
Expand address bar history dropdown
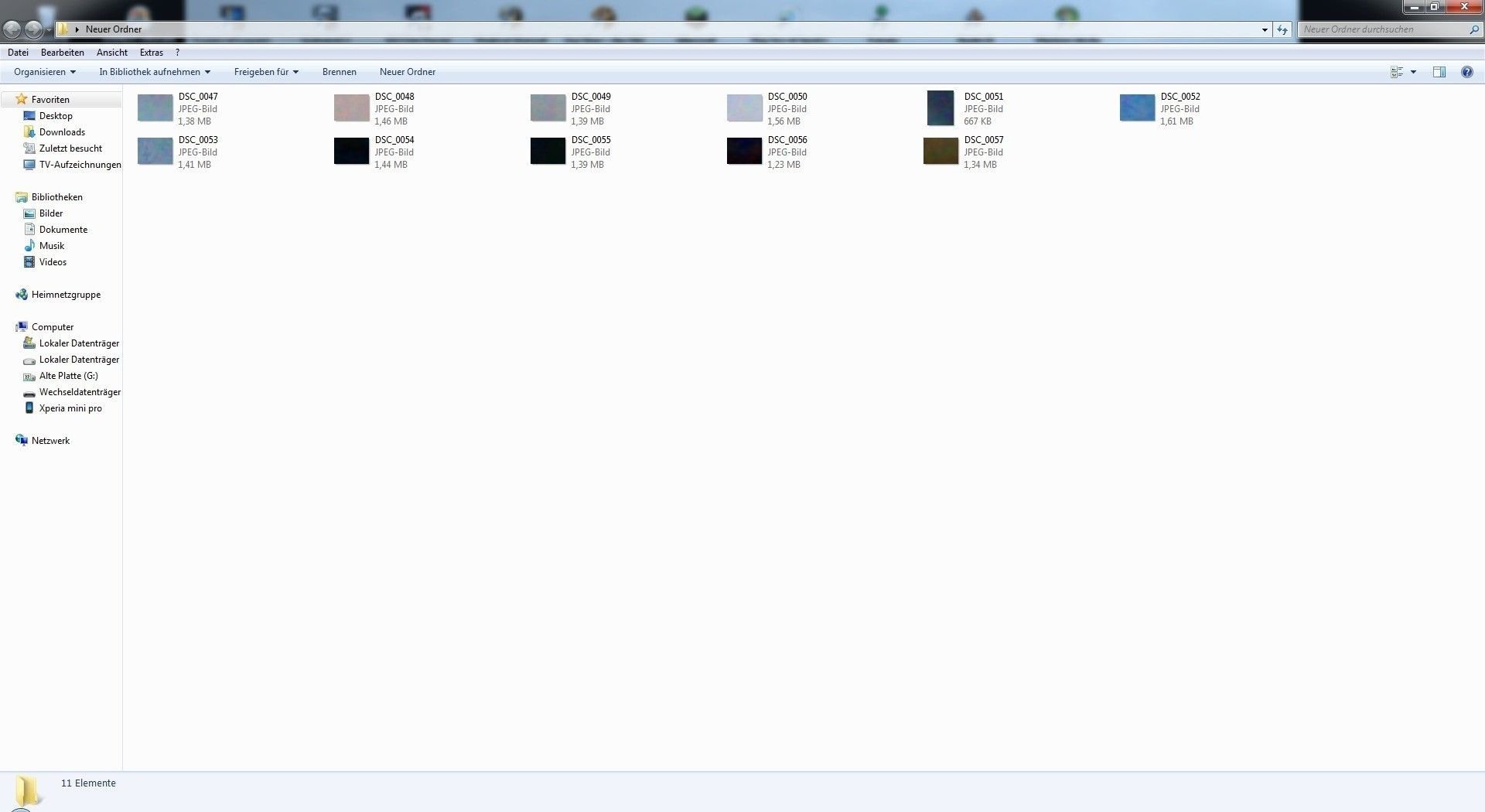[x=1265, y=29]
